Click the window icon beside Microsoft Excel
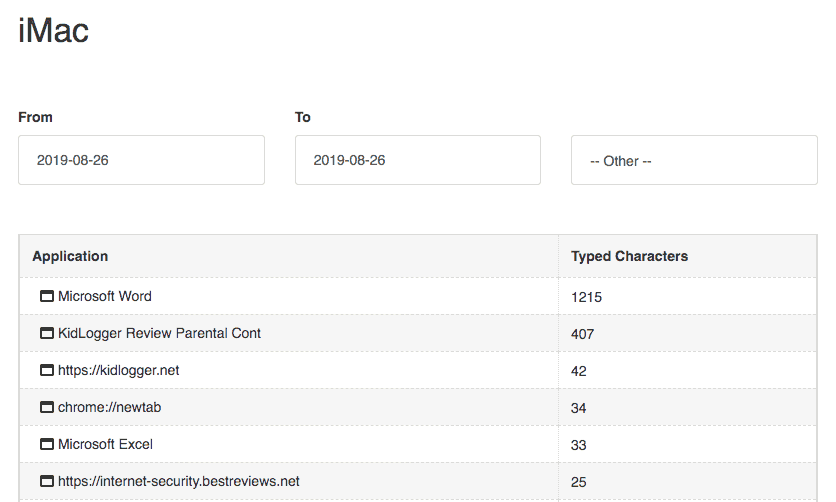The image size is (836, 502). 46,445
